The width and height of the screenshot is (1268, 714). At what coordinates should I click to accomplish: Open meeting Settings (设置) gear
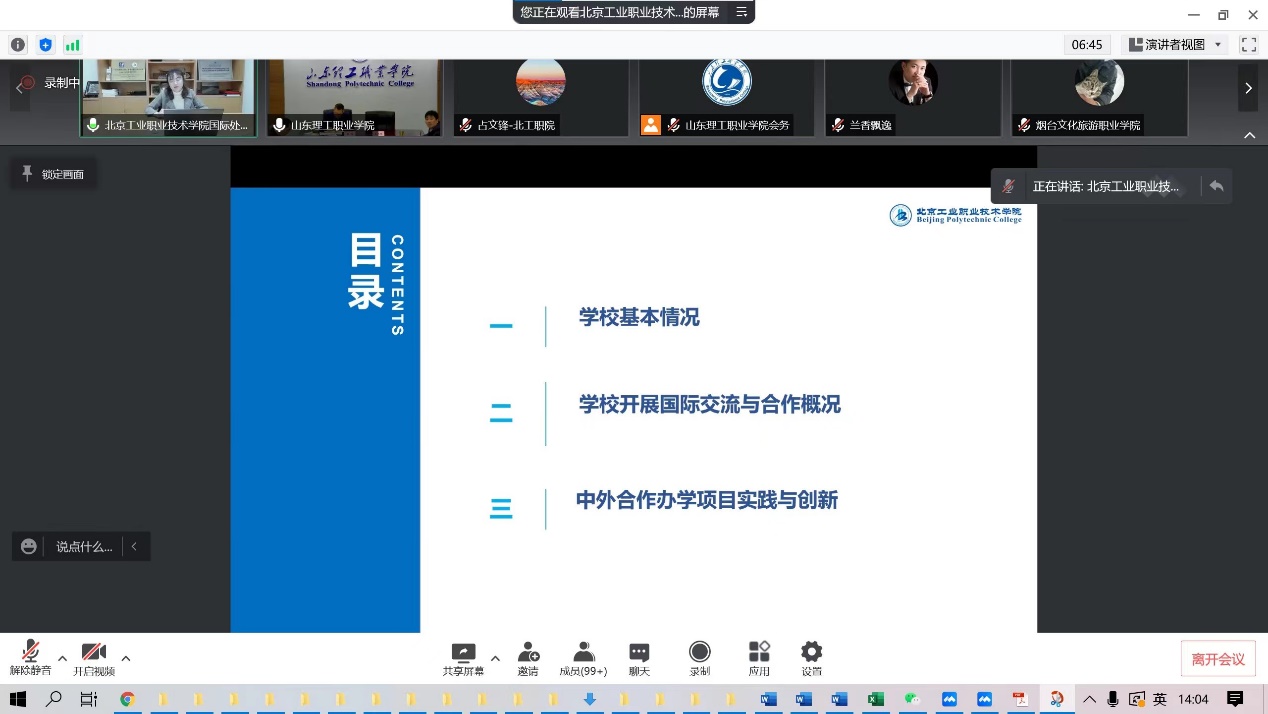coord(811,653)
